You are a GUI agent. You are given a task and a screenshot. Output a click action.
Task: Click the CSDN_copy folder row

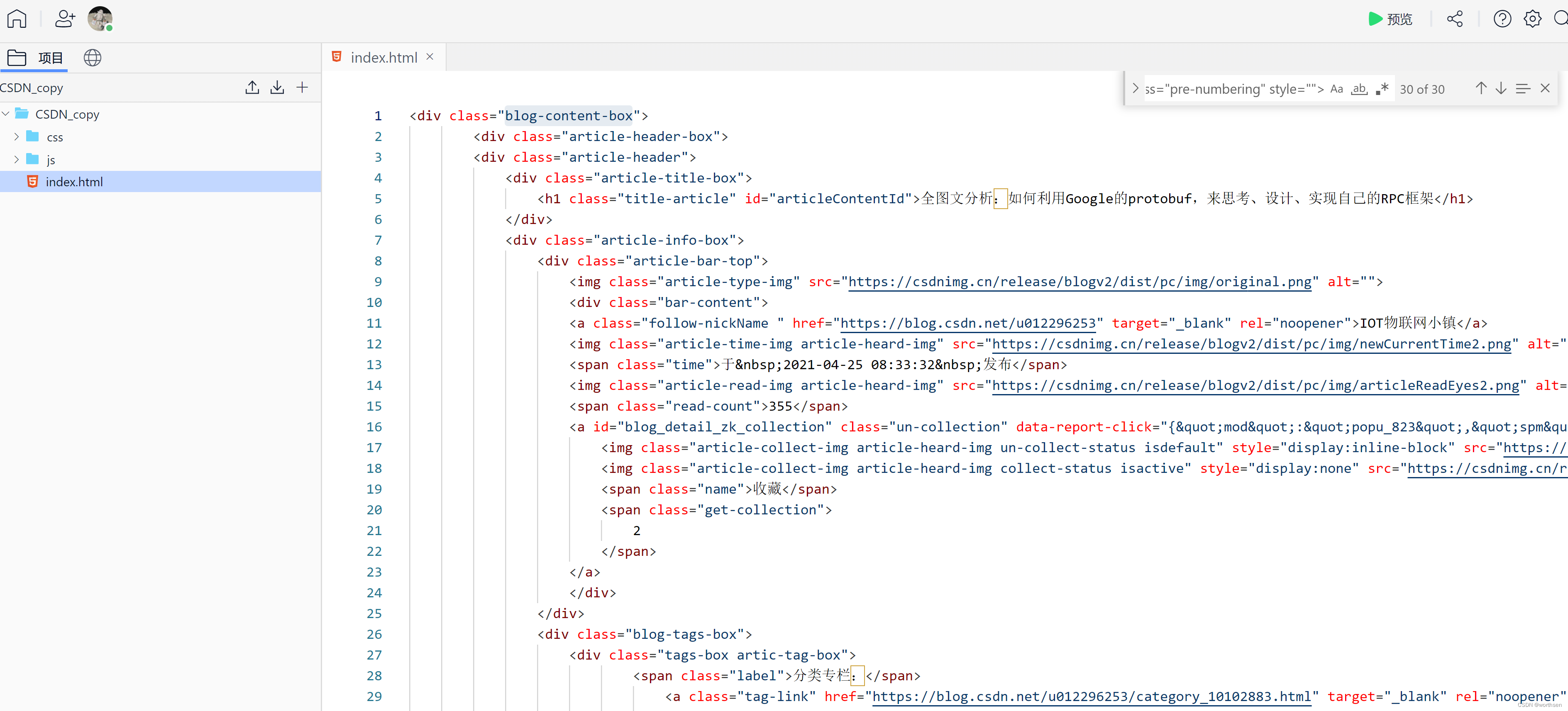[161, 114]
